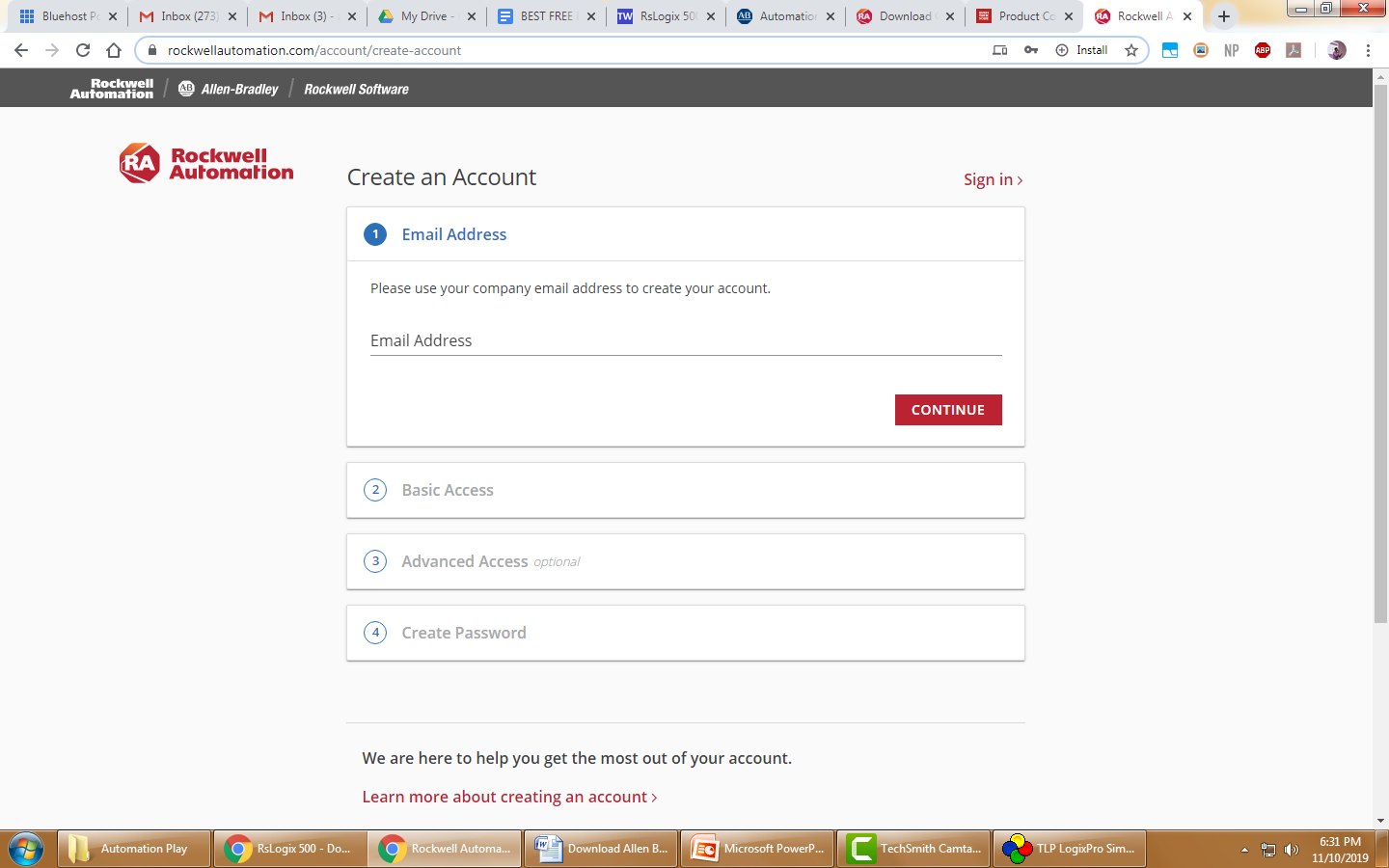Show hidden system tray icons arrow
The height and width of the screenshot is (868, 1389).
[1244, 850]
